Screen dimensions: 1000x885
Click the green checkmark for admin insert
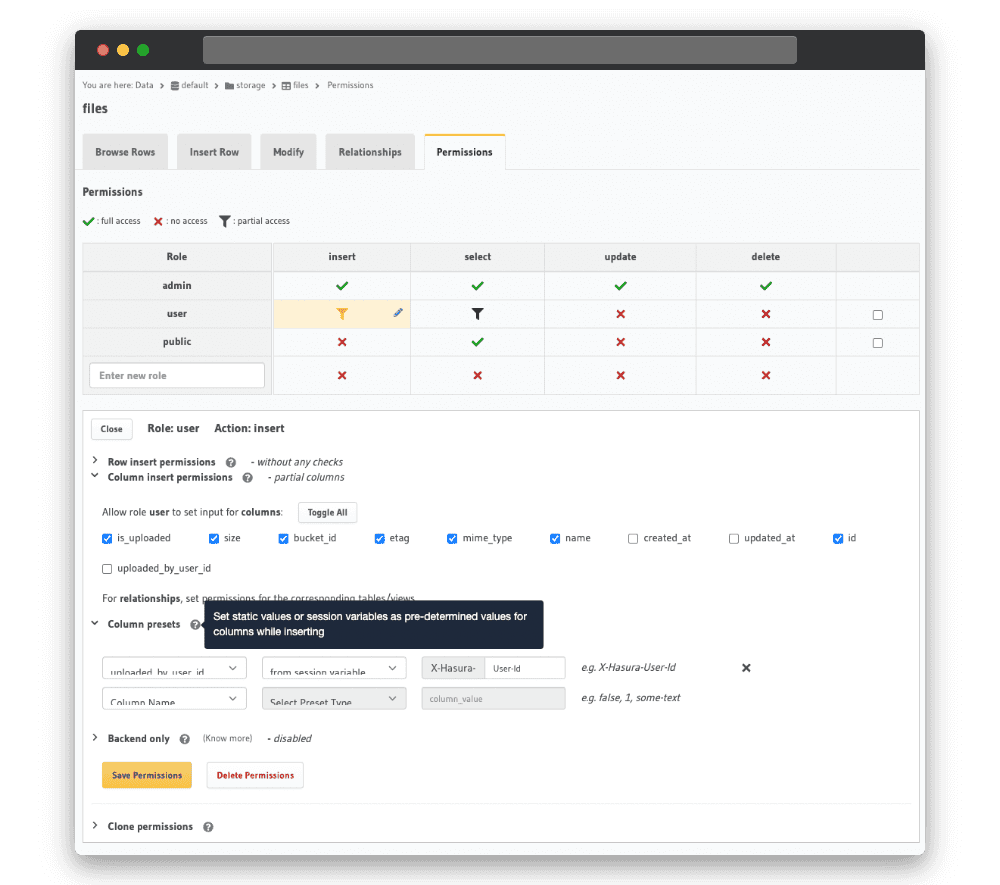tap(342, 286)
